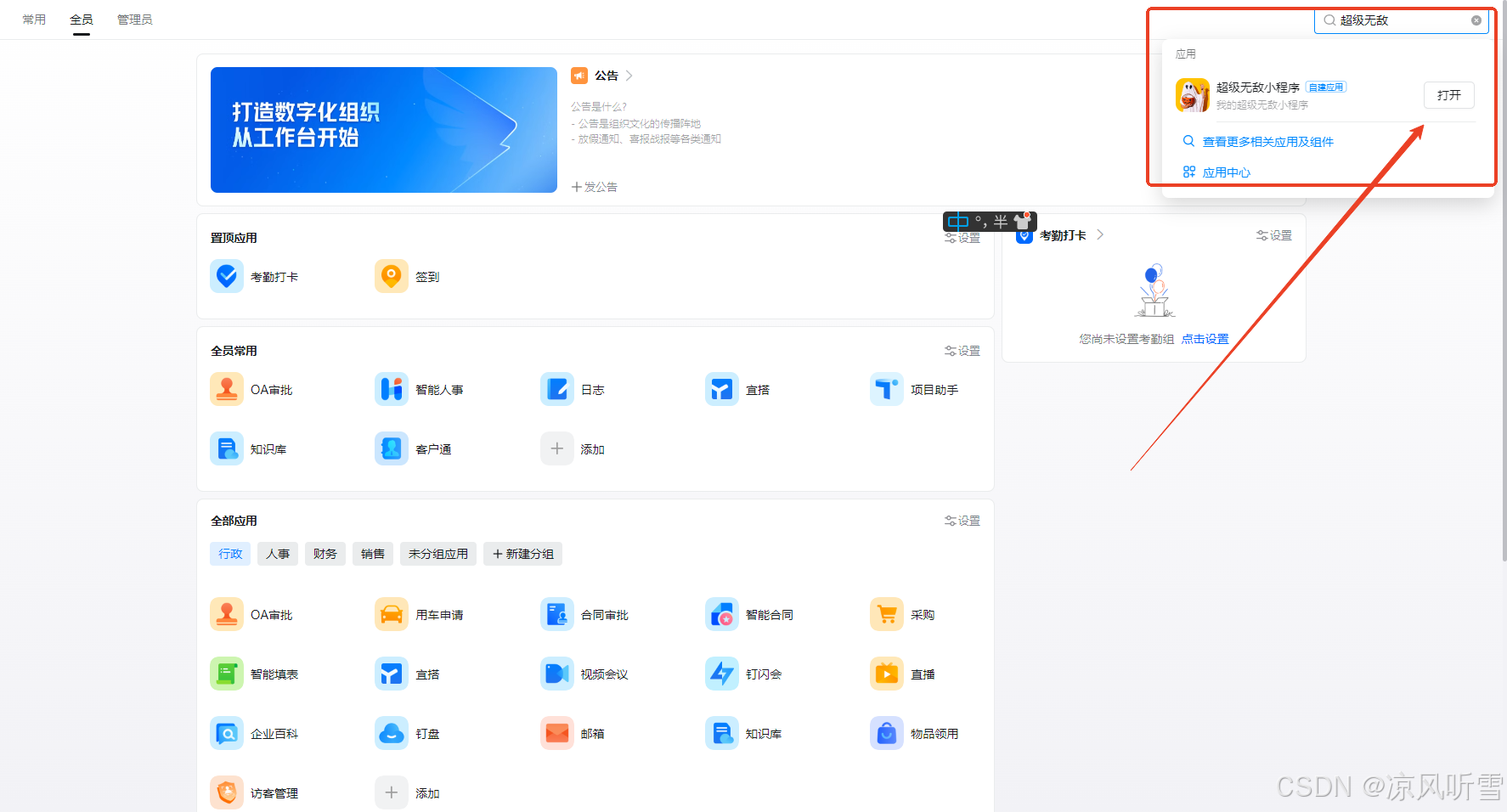Create a group with 新建分组
Viewport: 1507px width, 812px height.
coord(523,554)
